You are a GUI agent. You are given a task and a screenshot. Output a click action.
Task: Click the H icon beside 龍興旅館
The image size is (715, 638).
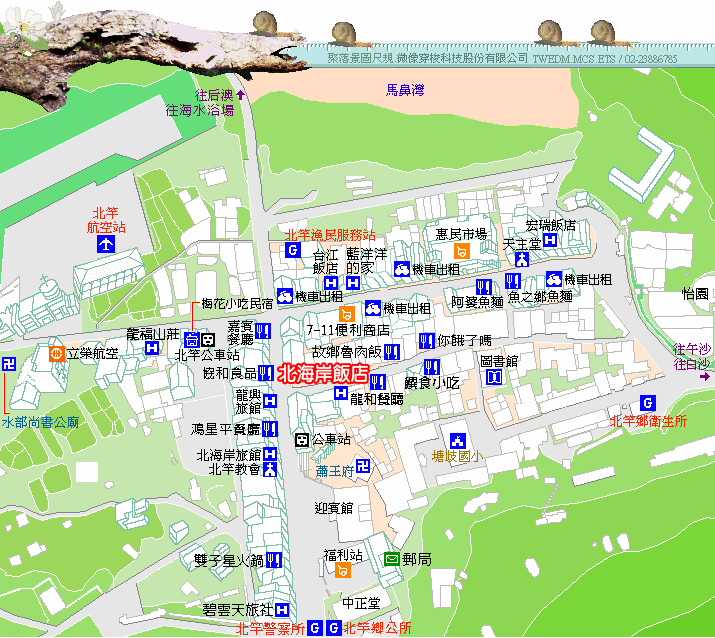(x=269, y=401)
